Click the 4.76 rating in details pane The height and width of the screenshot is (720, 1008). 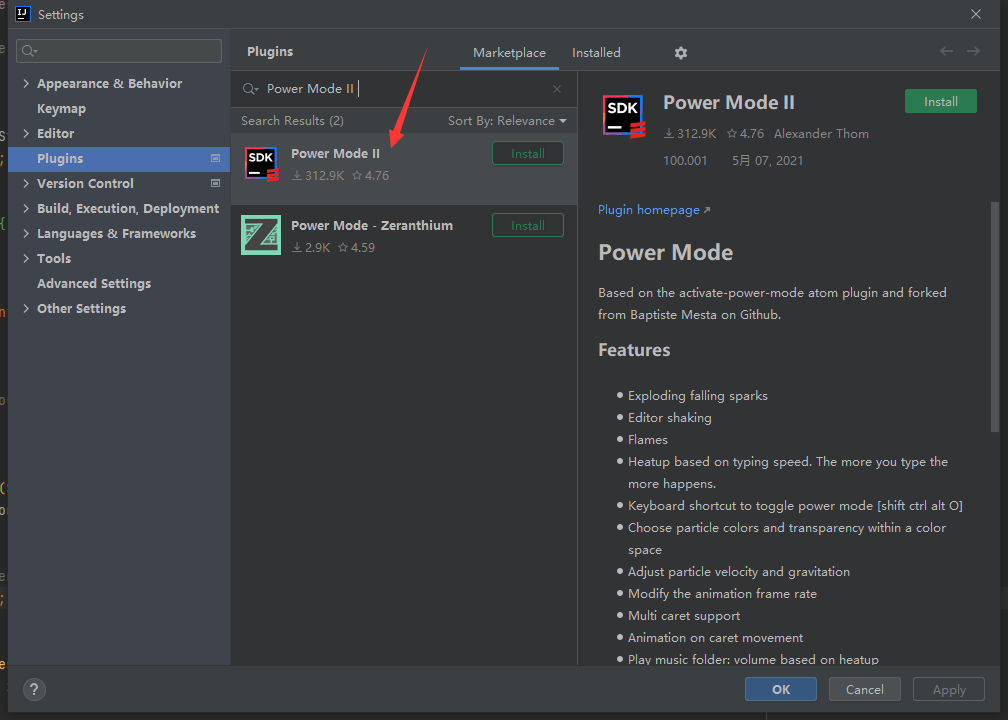pos(746,134)
